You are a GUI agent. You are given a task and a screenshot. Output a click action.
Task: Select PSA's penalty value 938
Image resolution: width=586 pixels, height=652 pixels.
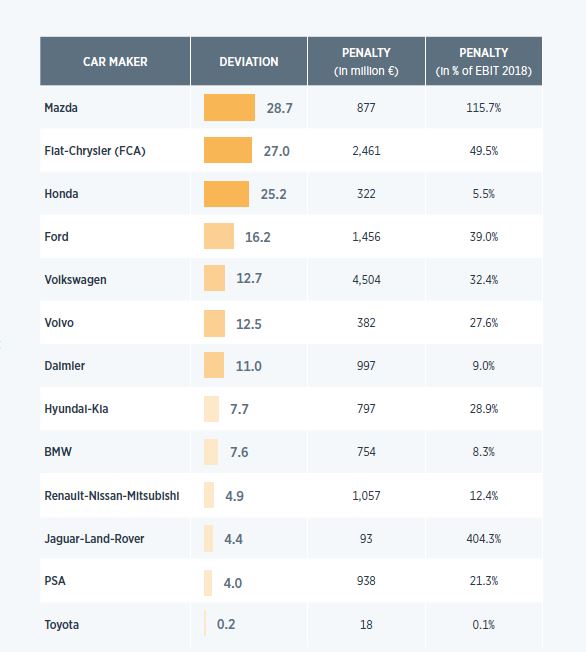tap(366, 580)
